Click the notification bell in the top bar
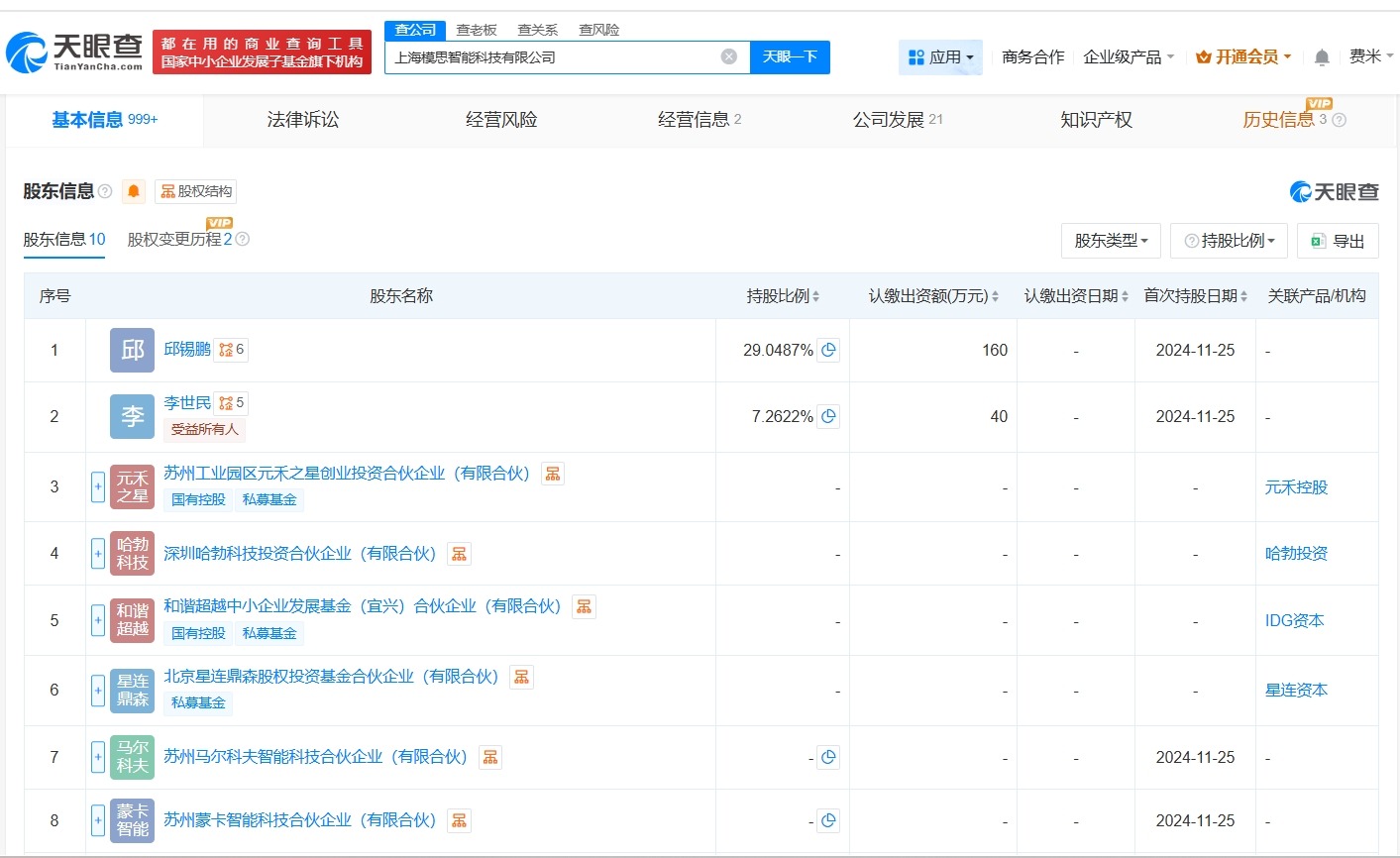This screenshot has width=1400, height=858. [x=1321, y=57]
